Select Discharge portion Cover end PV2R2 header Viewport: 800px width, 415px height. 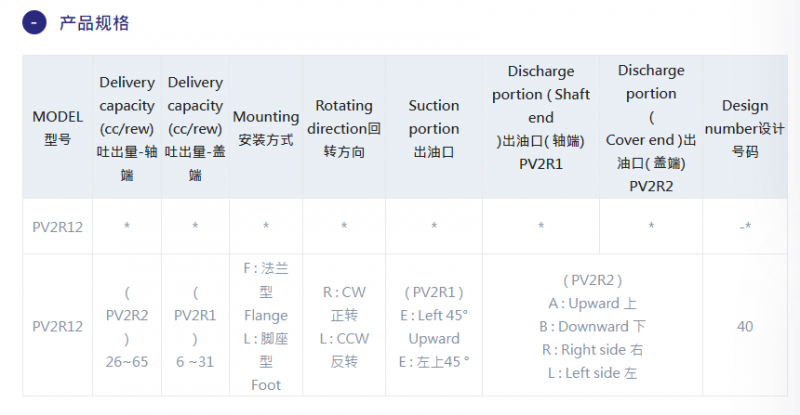point(651,128)
